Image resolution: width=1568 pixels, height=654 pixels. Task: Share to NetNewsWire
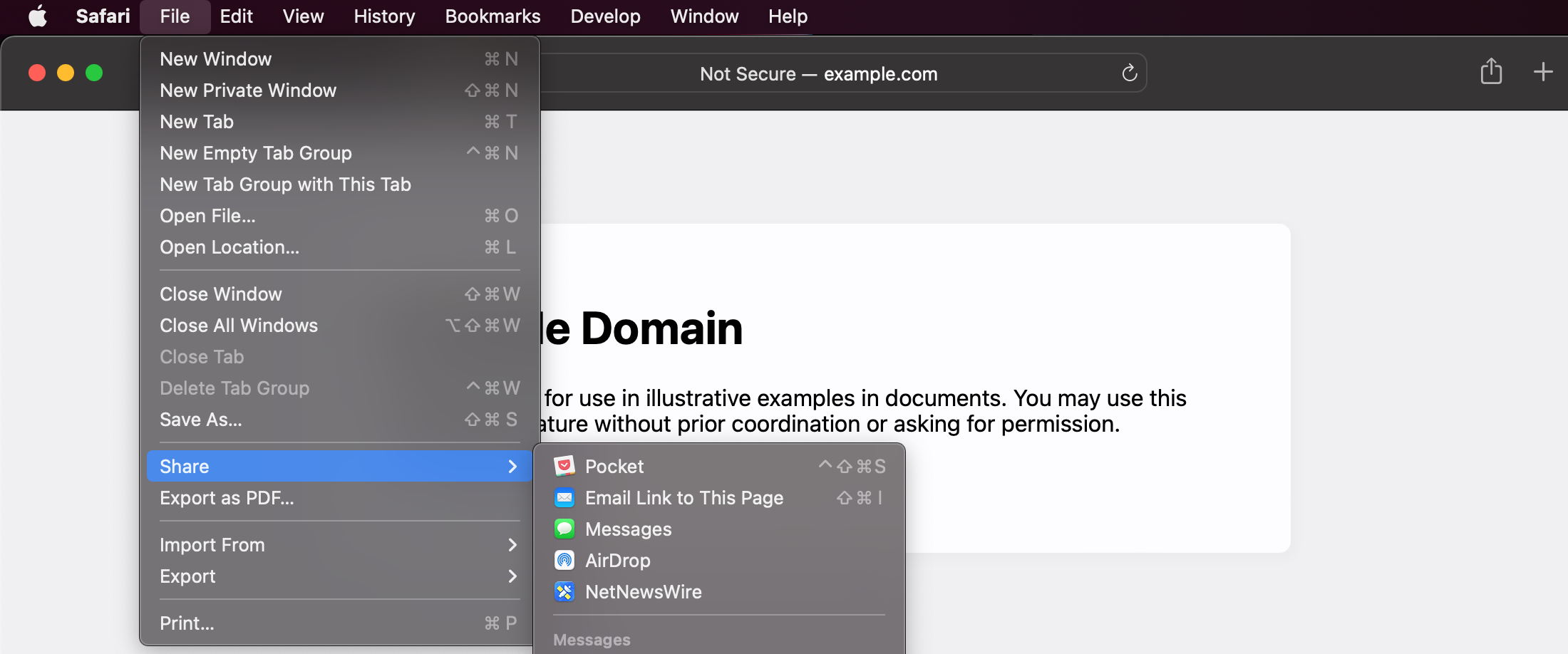click(719, 592)
